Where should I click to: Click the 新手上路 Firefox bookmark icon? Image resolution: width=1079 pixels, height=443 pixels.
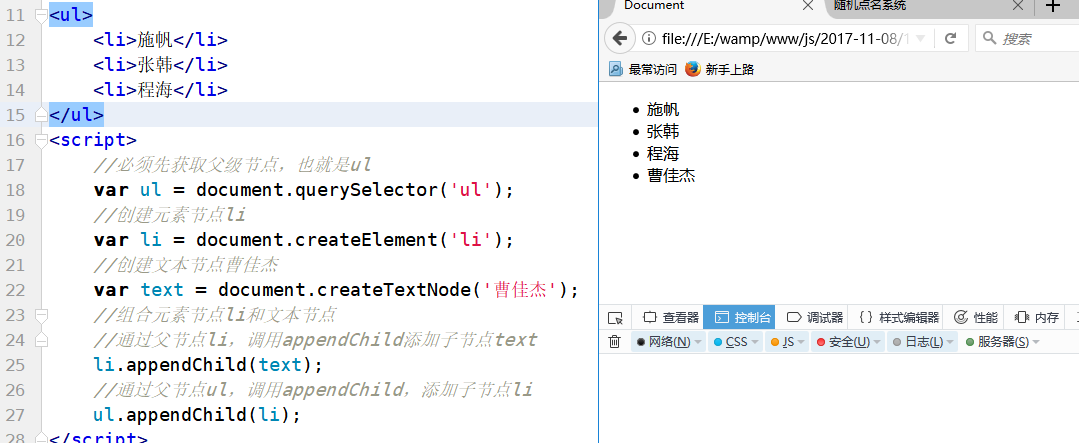coord(693,69)
